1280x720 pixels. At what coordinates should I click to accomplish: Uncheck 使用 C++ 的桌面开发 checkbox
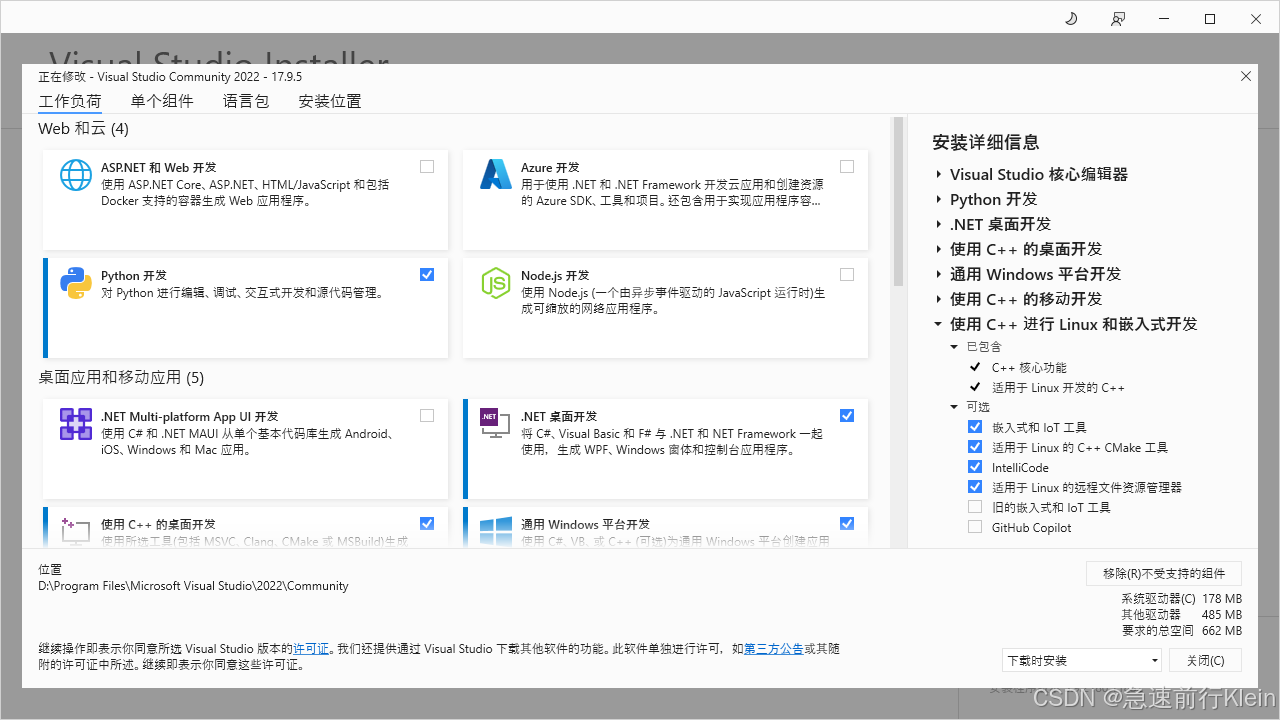tap(427, 523)
